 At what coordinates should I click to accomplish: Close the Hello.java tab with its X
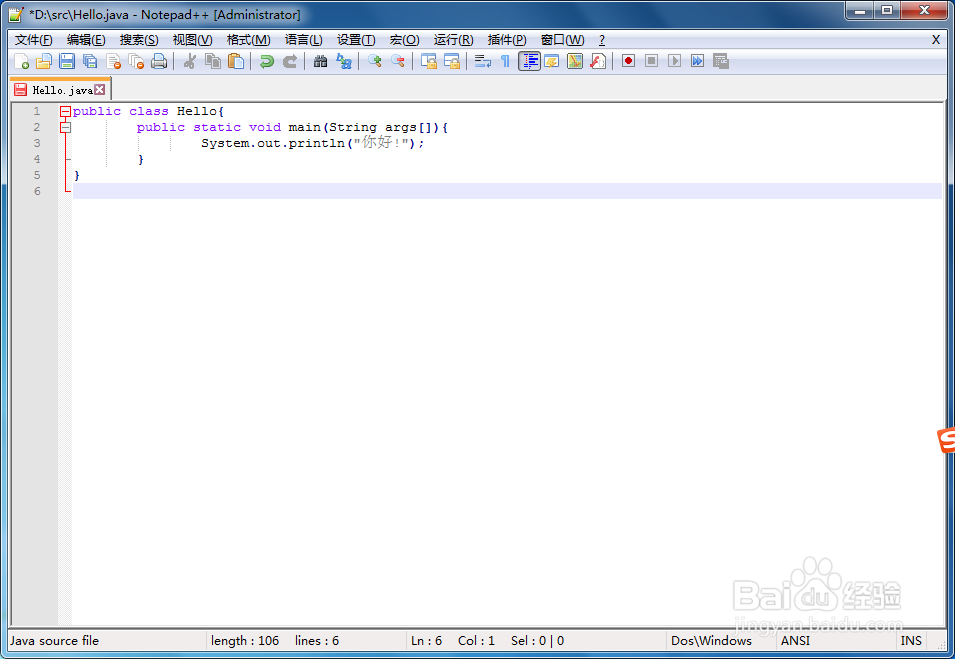tap(100, 90)
